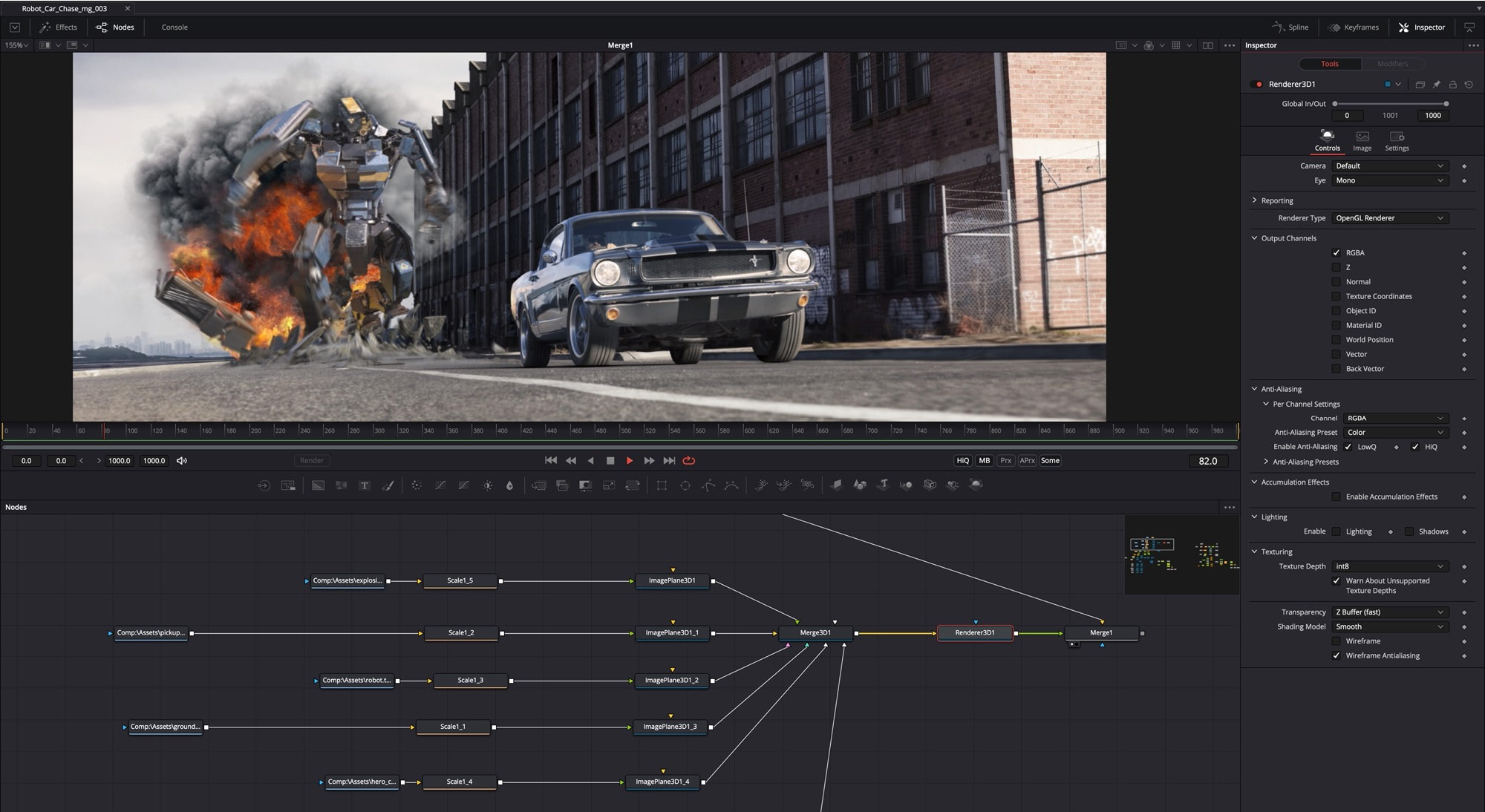This screenshot has width=1485, height=812.
Task: Open the Image tab in Inspector
Action: tap(1362, 140)
